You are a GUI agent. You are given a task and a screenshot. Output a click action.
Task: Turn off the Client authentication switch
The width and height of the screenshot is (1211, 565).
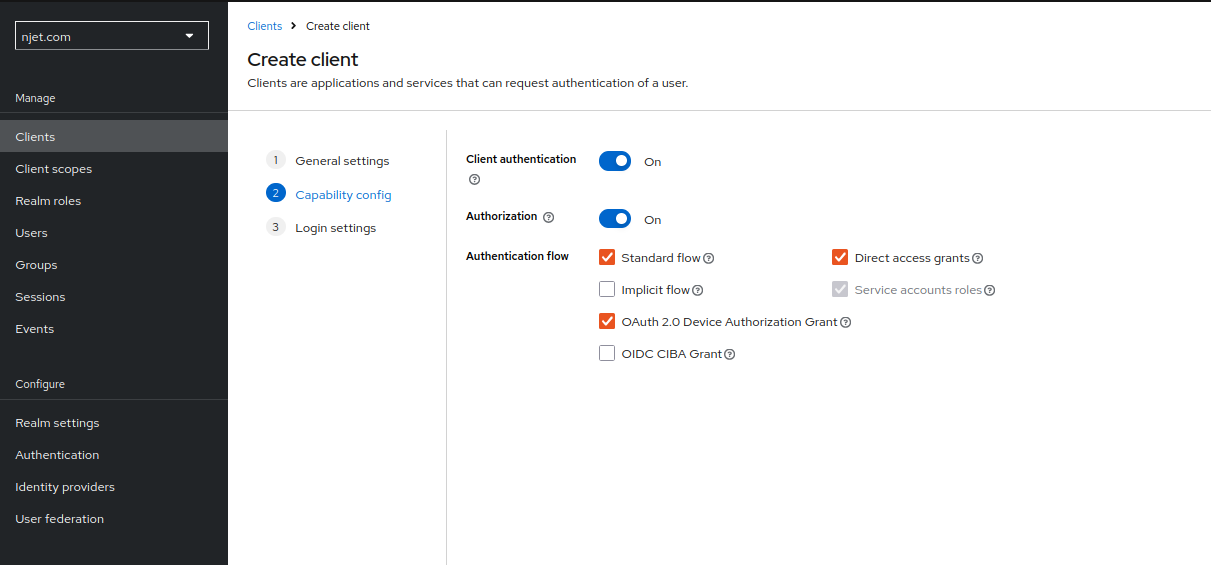coord(615,161)
